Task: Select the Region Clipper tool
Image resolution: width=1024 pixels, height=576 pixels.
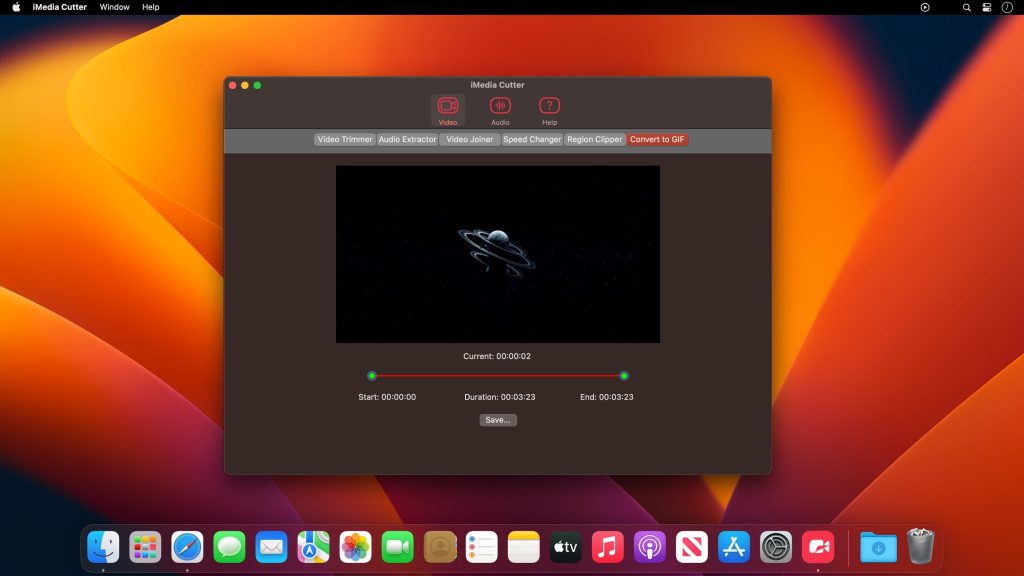Action: tap(594, 140)
